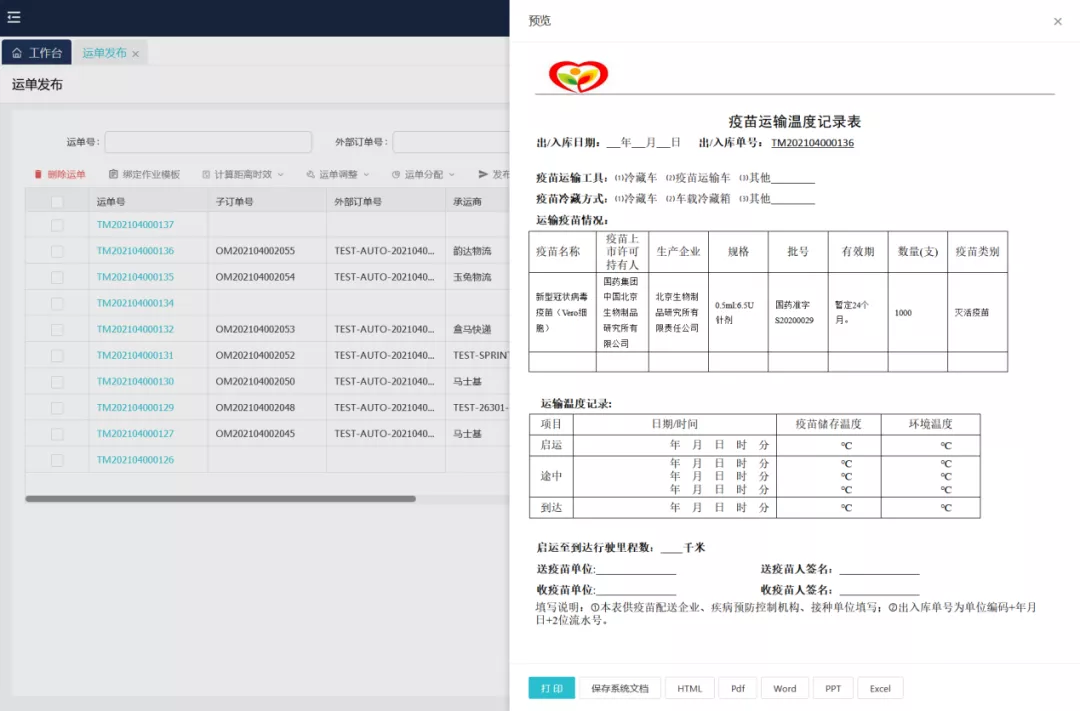Close the preview panel with the X icon
The height and width of the screenshot is (711, 1080).
pos(1057,20)
